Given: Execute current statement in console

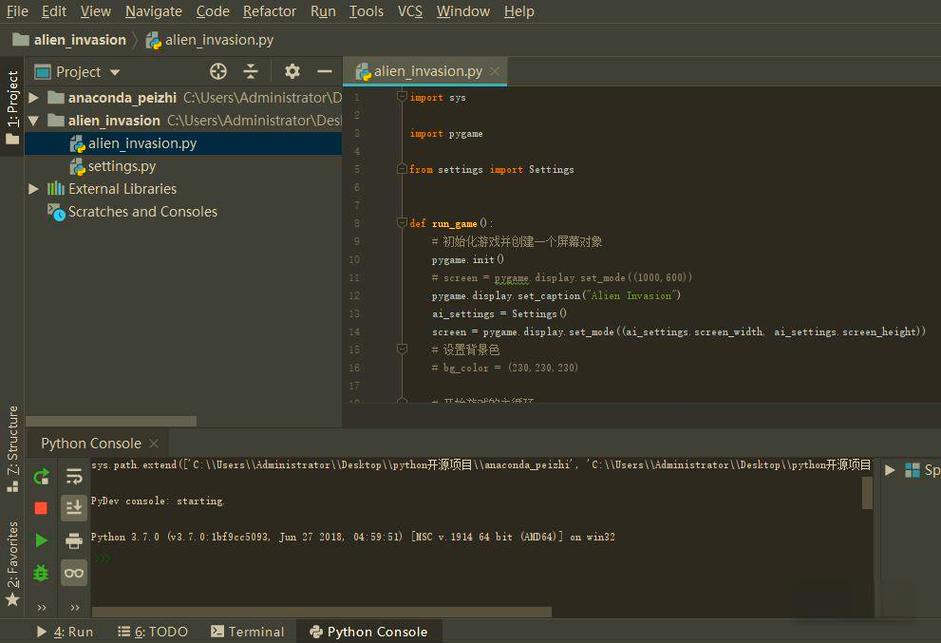Looking at the screenshot, I should (41, 540).
